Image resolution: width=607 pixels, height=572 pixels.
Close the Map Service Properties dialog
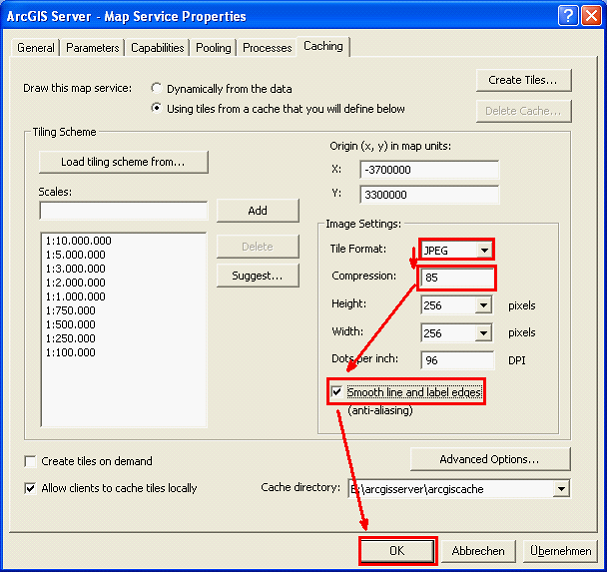(x=592, y=16)
